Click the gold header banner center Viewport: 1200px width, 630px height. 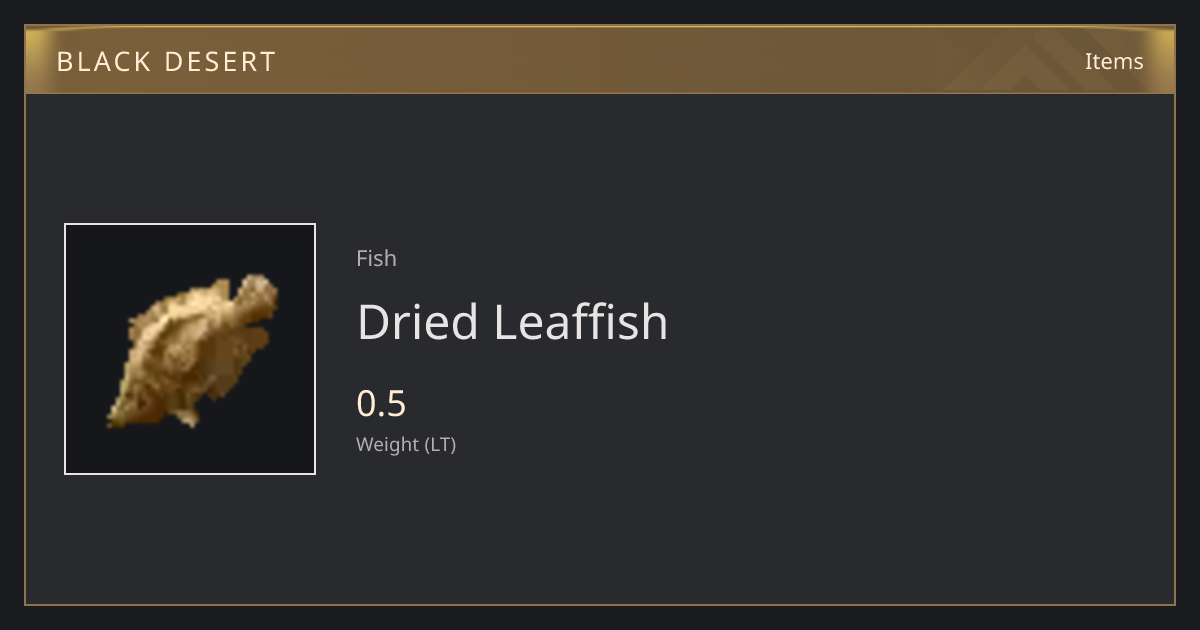point(600,60)
